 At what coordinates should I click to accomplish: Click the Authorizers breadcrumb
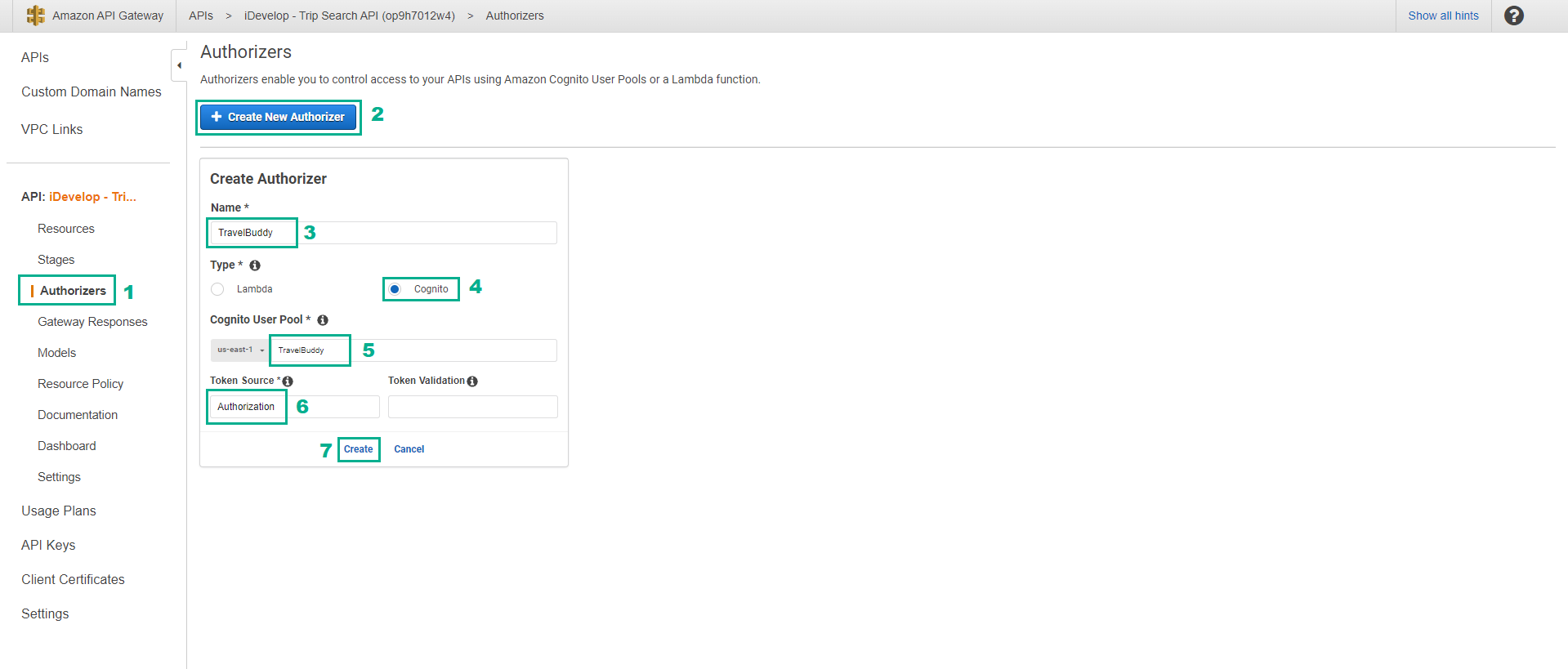515,16
